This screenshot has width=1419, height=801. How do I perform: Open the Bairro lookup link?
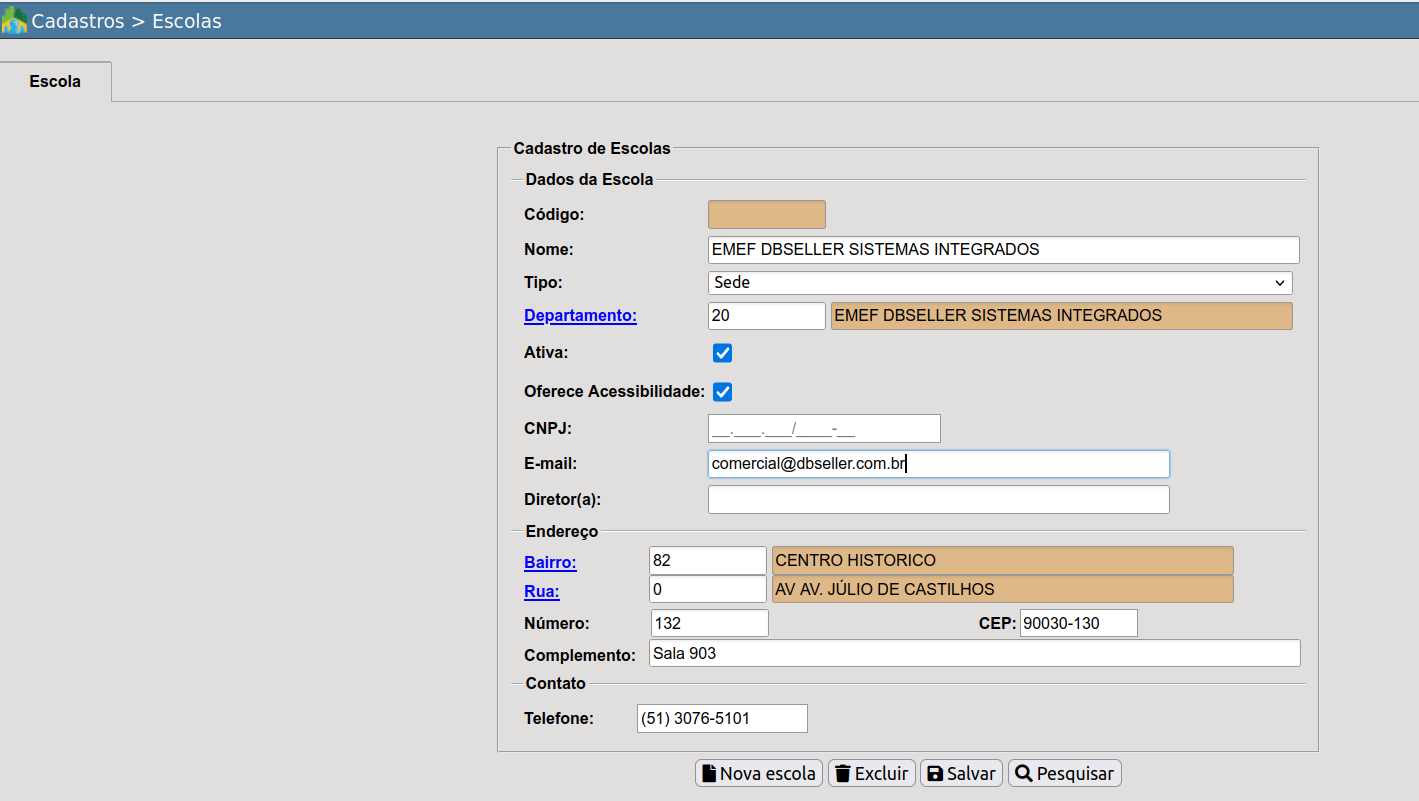coord(550,563)
